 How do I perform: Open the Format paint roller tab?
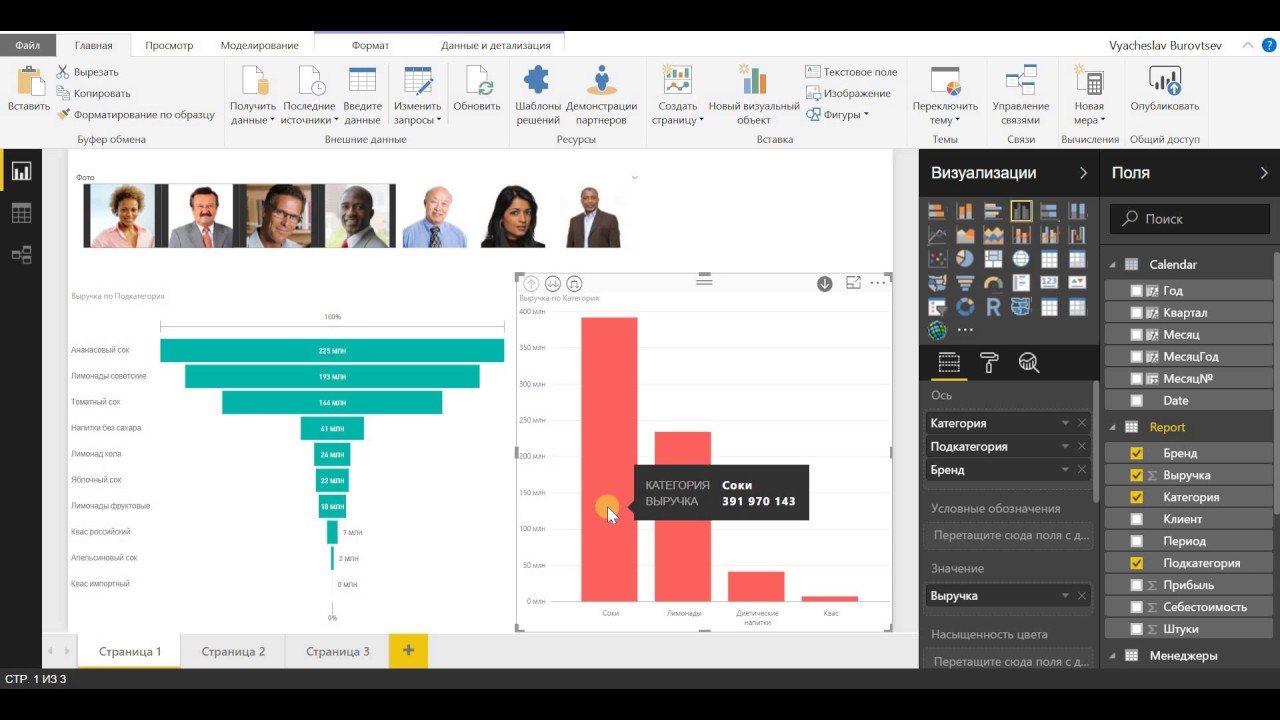pyautogui.click(x=989, y=363)
